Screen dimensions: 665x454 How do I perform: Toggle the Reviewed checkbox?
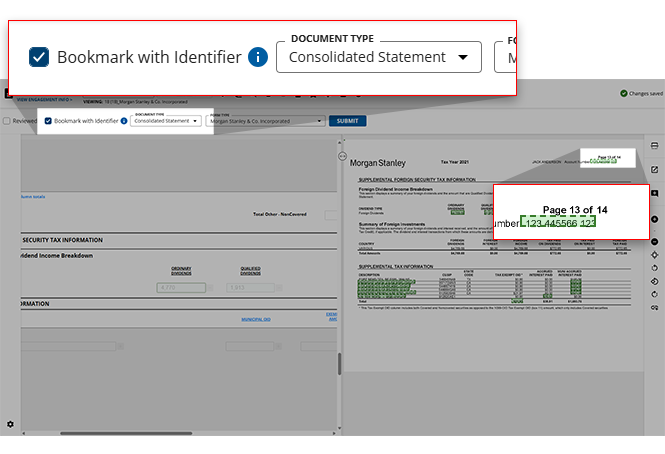[x=7, y=121]
